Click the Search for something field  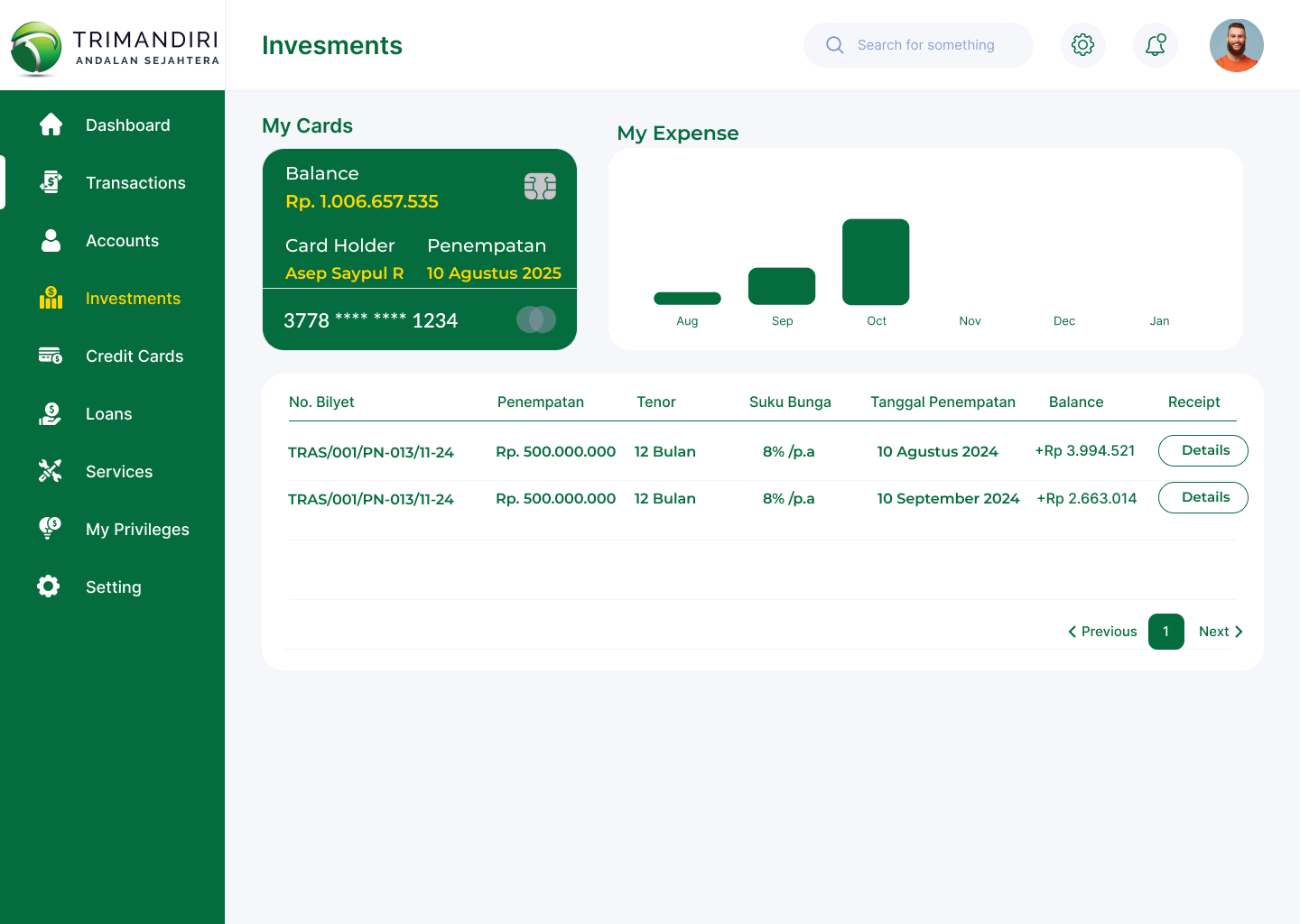point(918,45)
